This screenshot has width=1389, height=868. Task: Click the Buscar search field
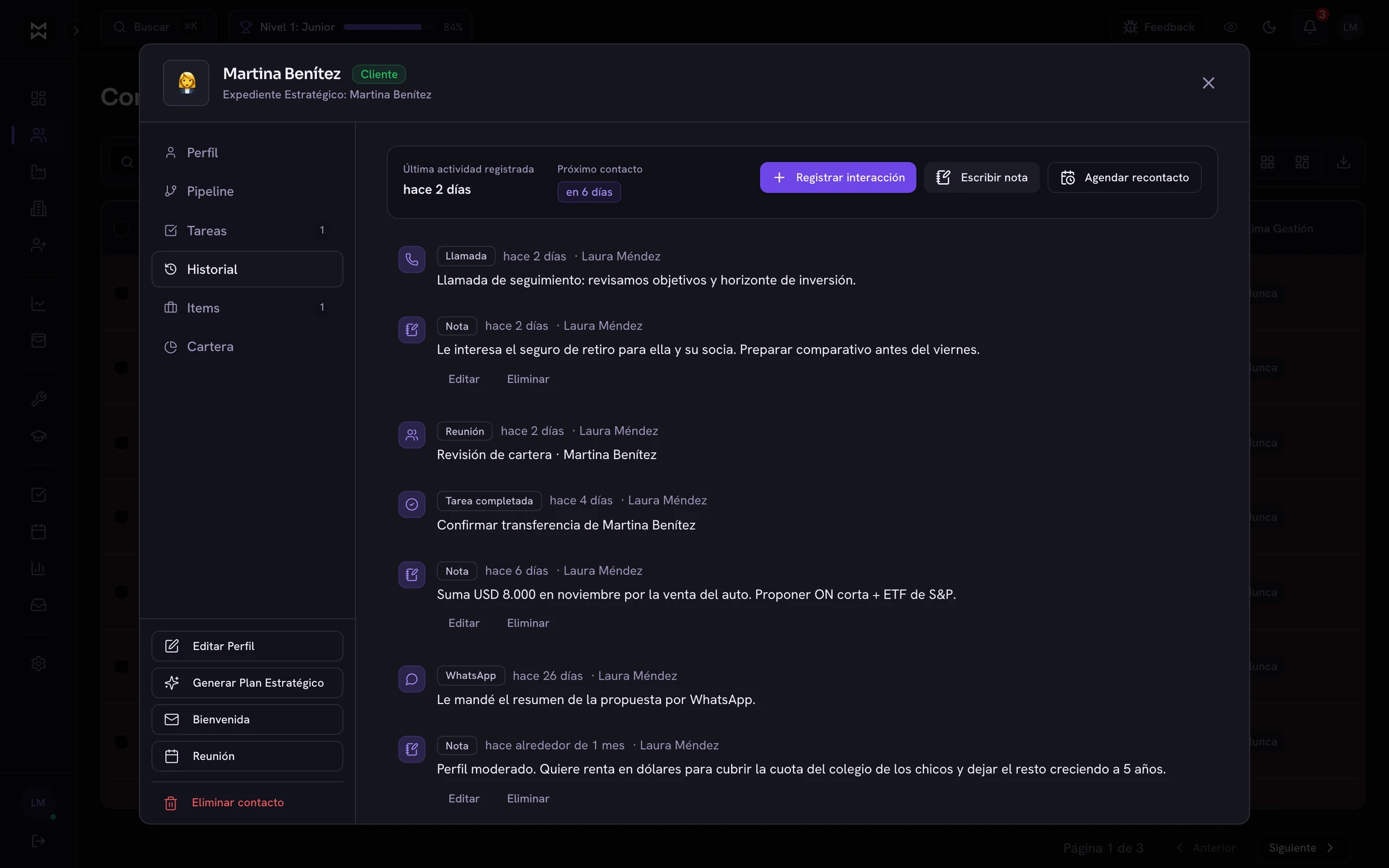158,27
